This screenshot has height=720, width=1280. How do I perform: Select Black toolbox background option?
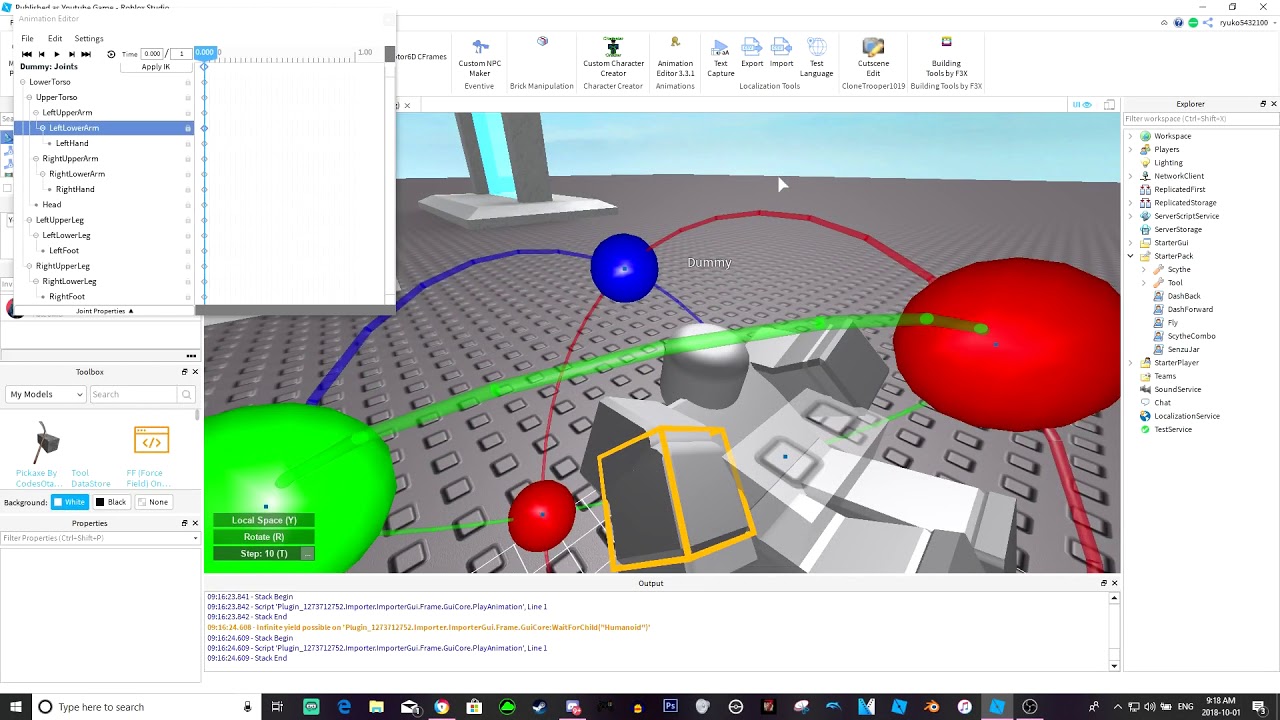pyautogui.click(x=111, y=502)
